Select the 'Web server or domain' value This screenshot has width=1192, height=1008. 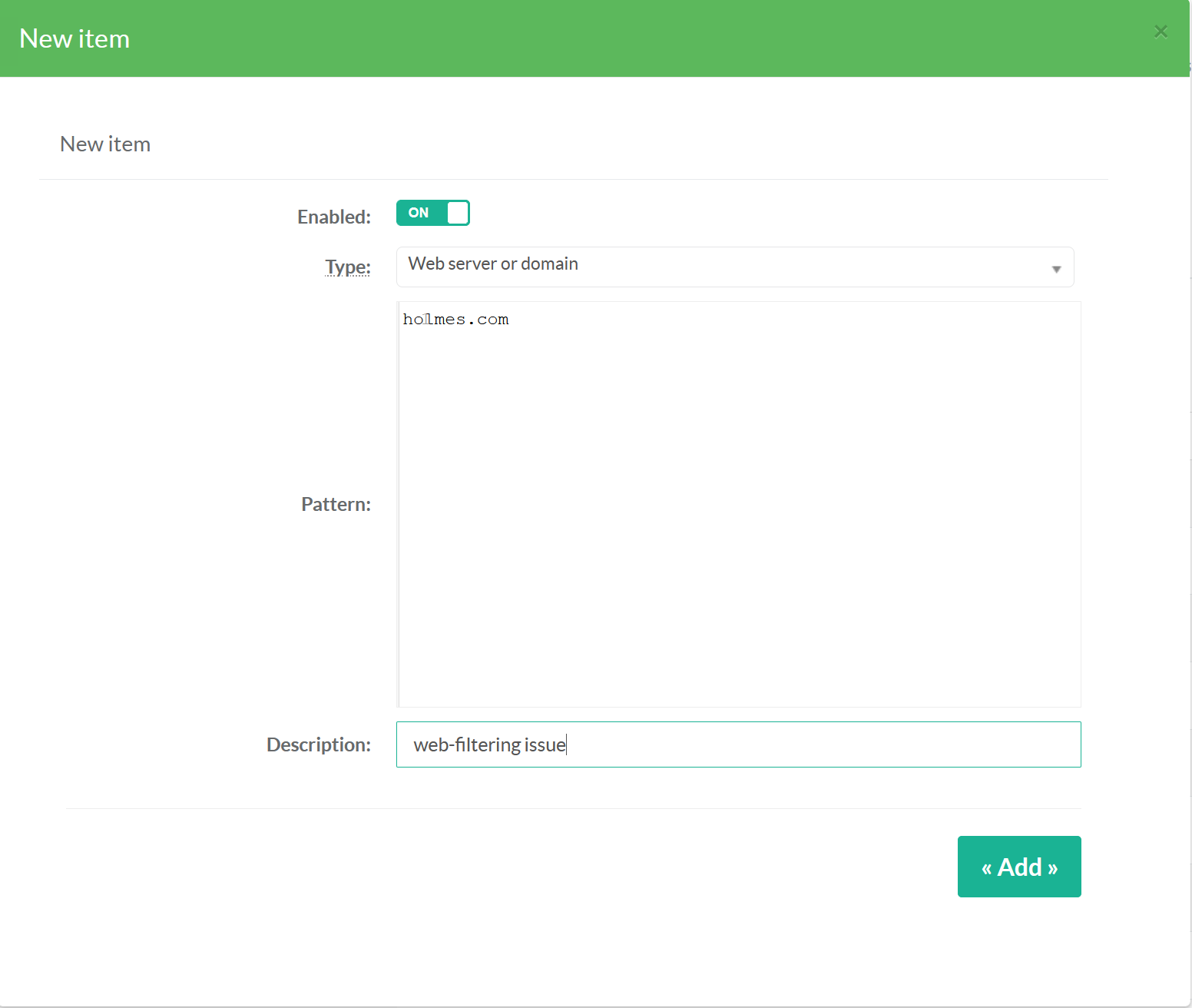(x=493, y=264)
